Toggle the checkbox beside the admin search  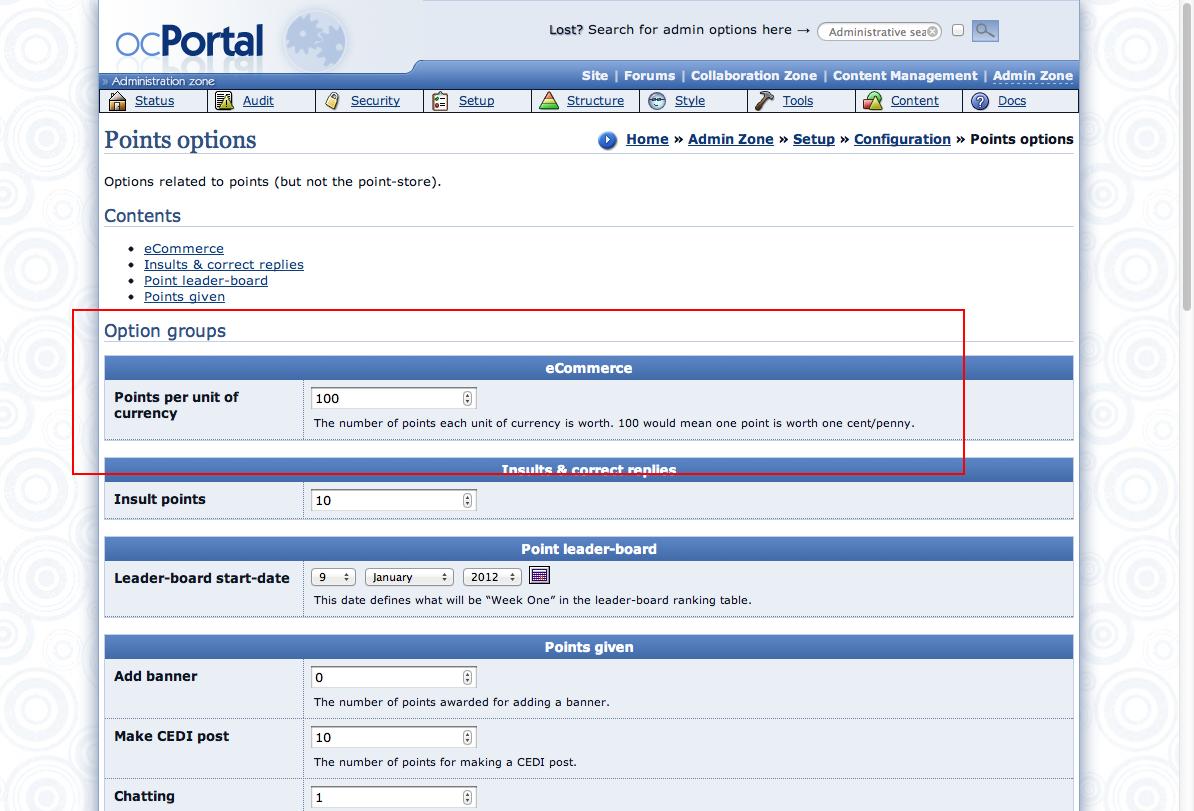pyautogui.click(x=958, y=31)
